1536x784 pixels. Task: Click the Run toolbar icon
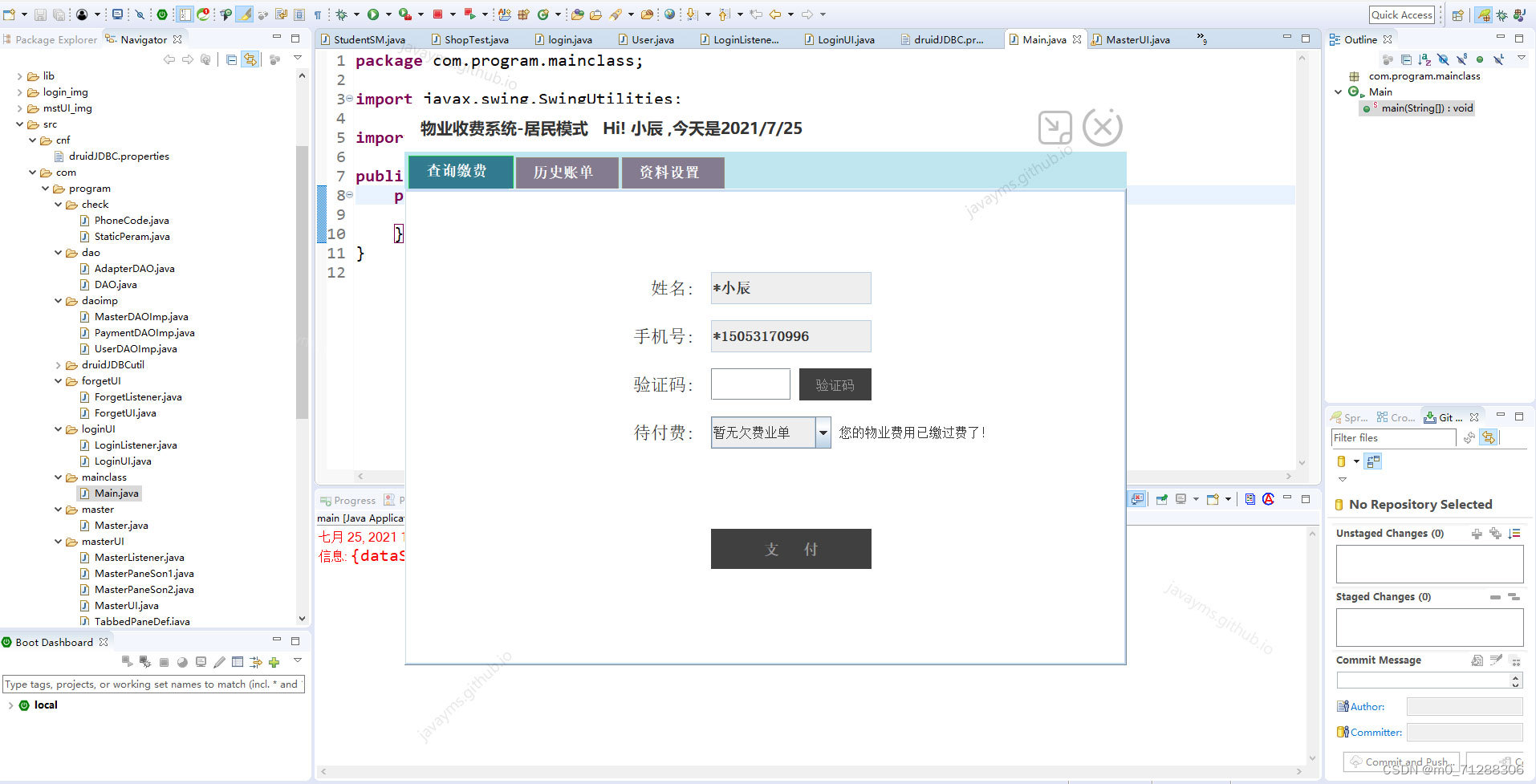click(374, 14)
